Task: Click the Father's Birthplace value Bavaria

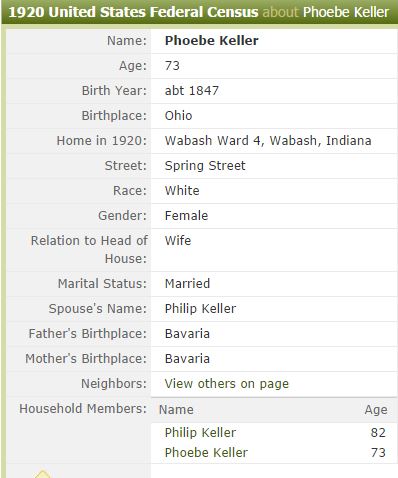Action: (187, 334)
